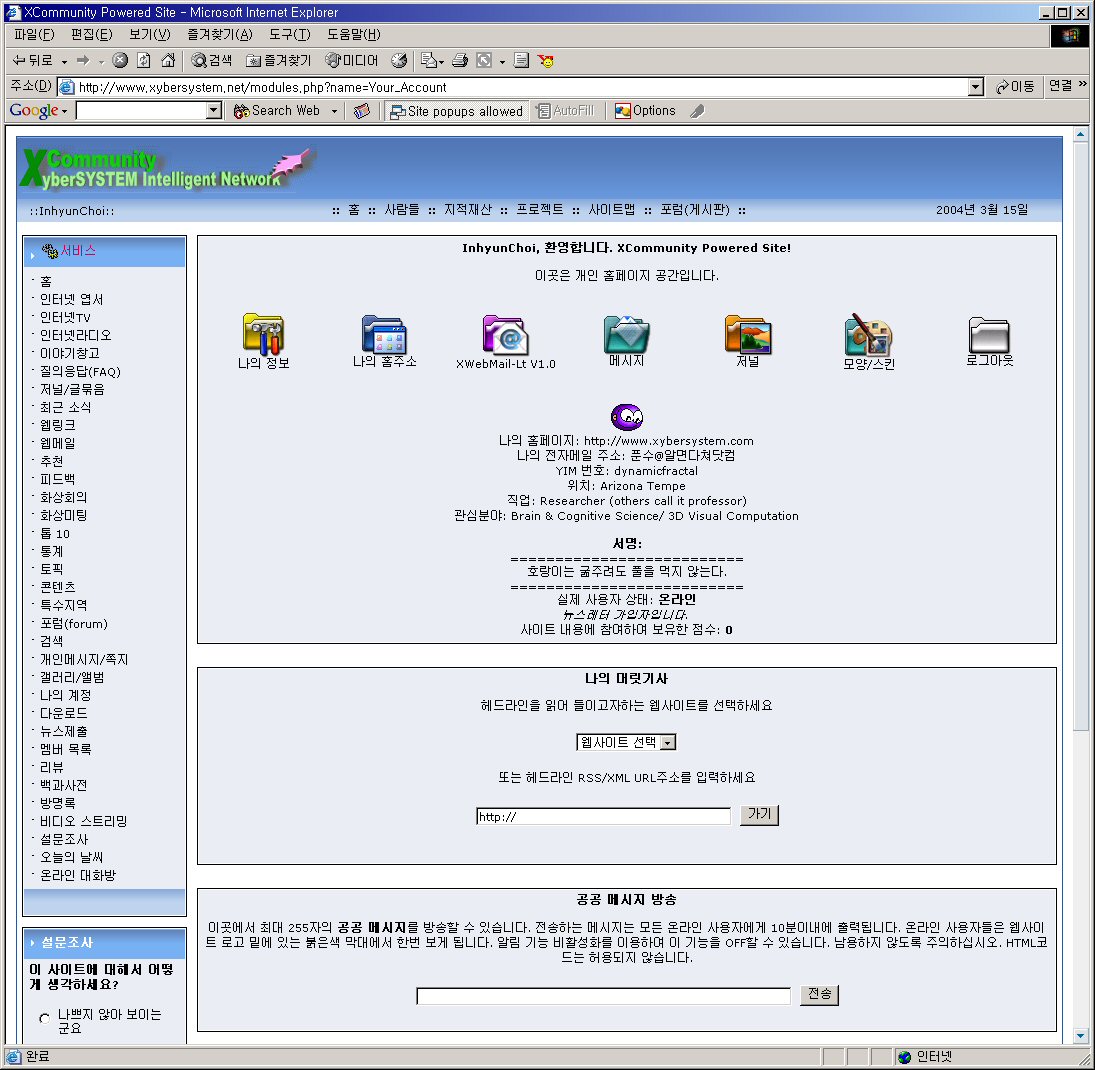Click the 가기 button next to URL field
Viewport: 1095px width, 1070px height.
(x=759, y=815)
